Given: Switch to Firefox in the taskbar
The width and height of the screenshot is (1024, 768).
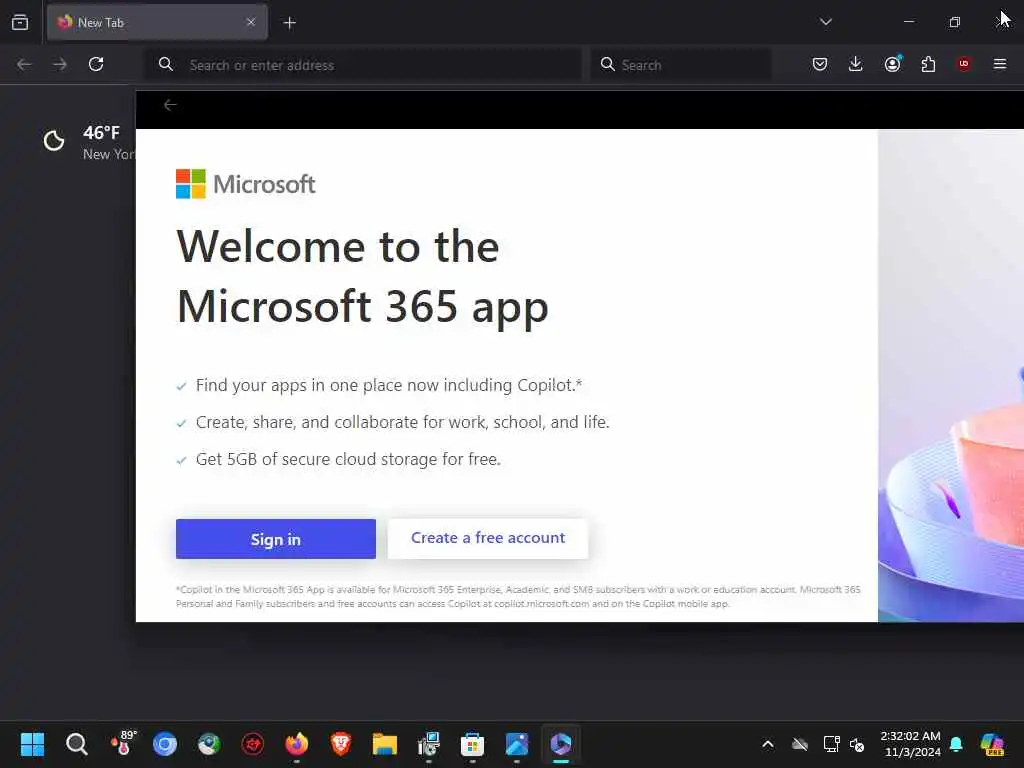Looking at the screenshot, I should pos(296,744).
